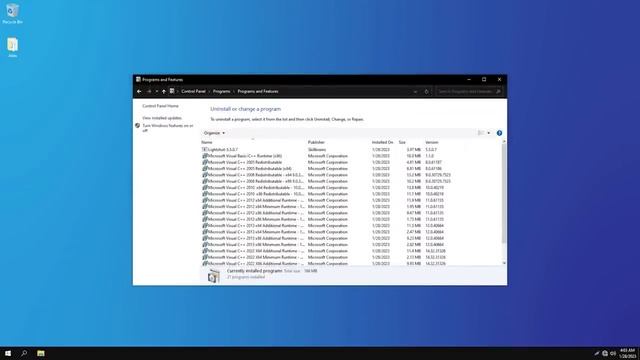Click the search magnifier icon

point(498,91)
